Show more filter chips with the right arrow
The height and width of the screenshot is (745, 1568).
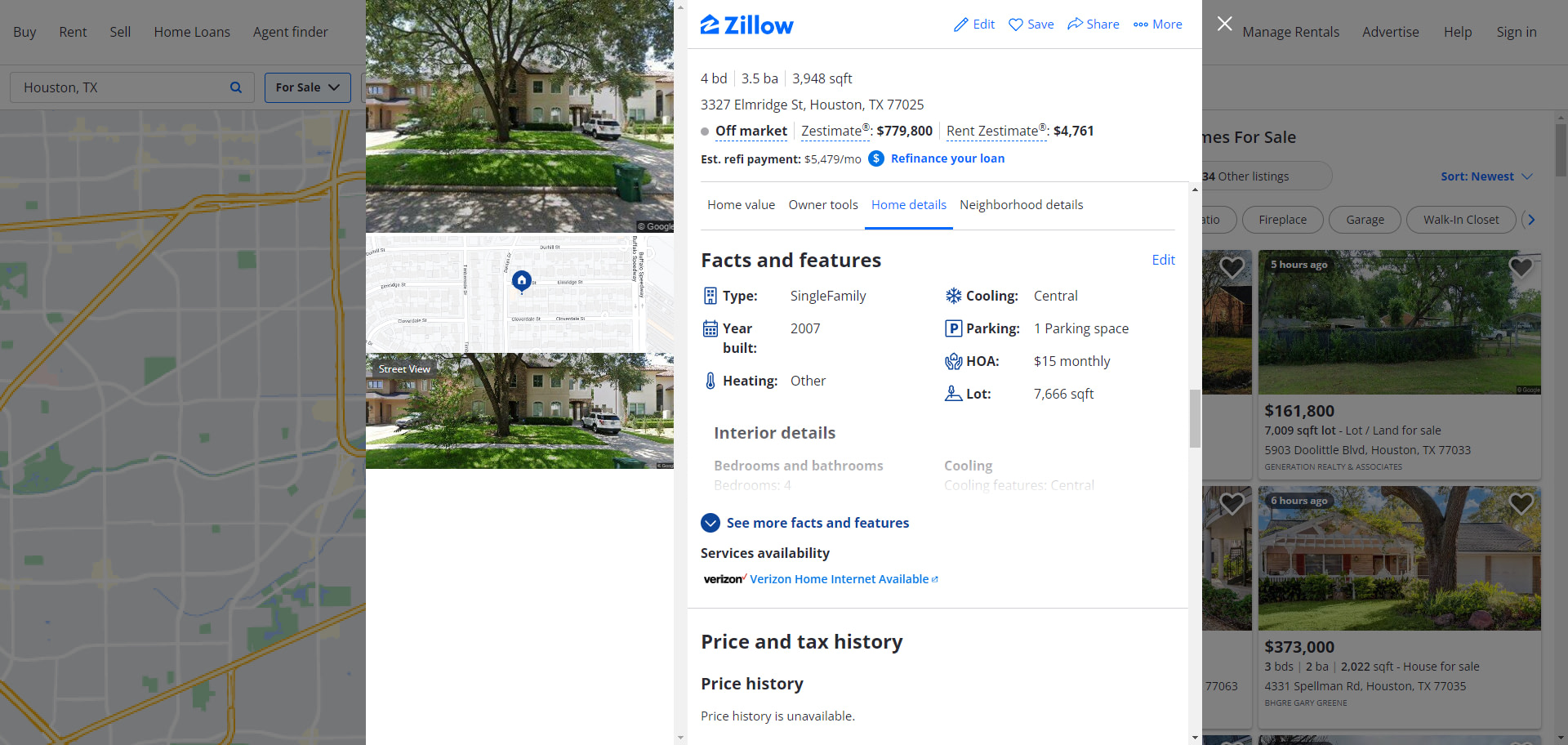point(1531,220)
